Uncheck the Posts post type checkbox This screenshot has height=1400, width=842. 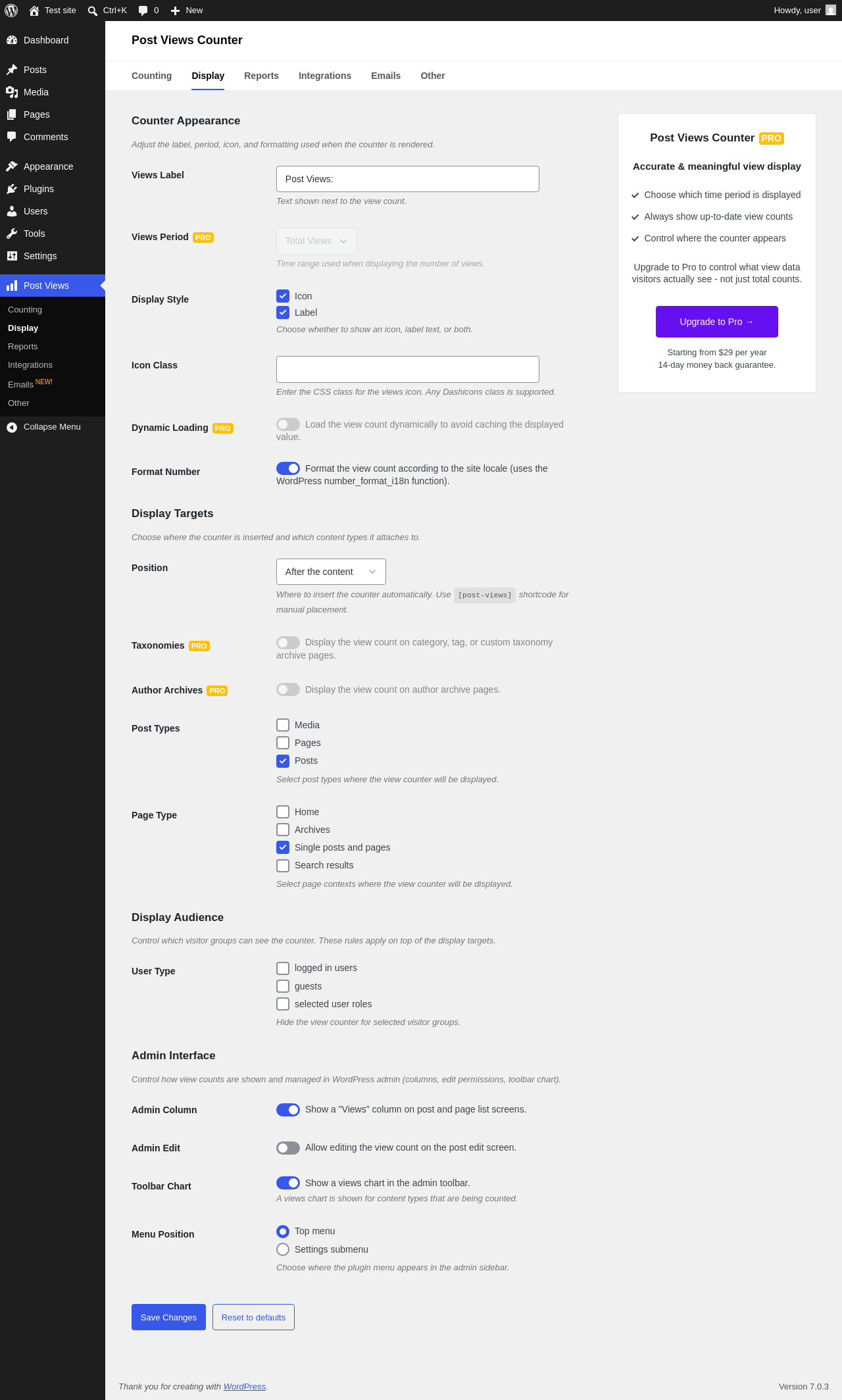(283, 761)
